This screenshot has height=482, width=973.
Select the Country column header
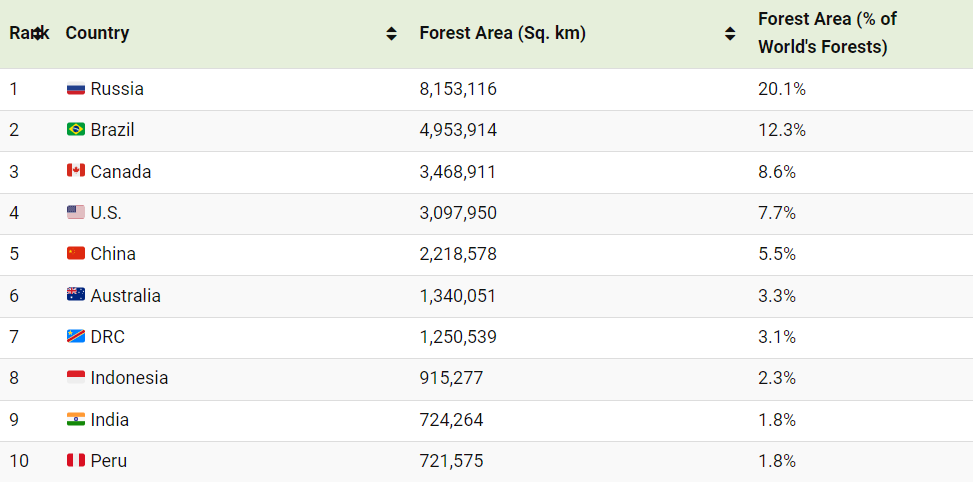(97, 33)
